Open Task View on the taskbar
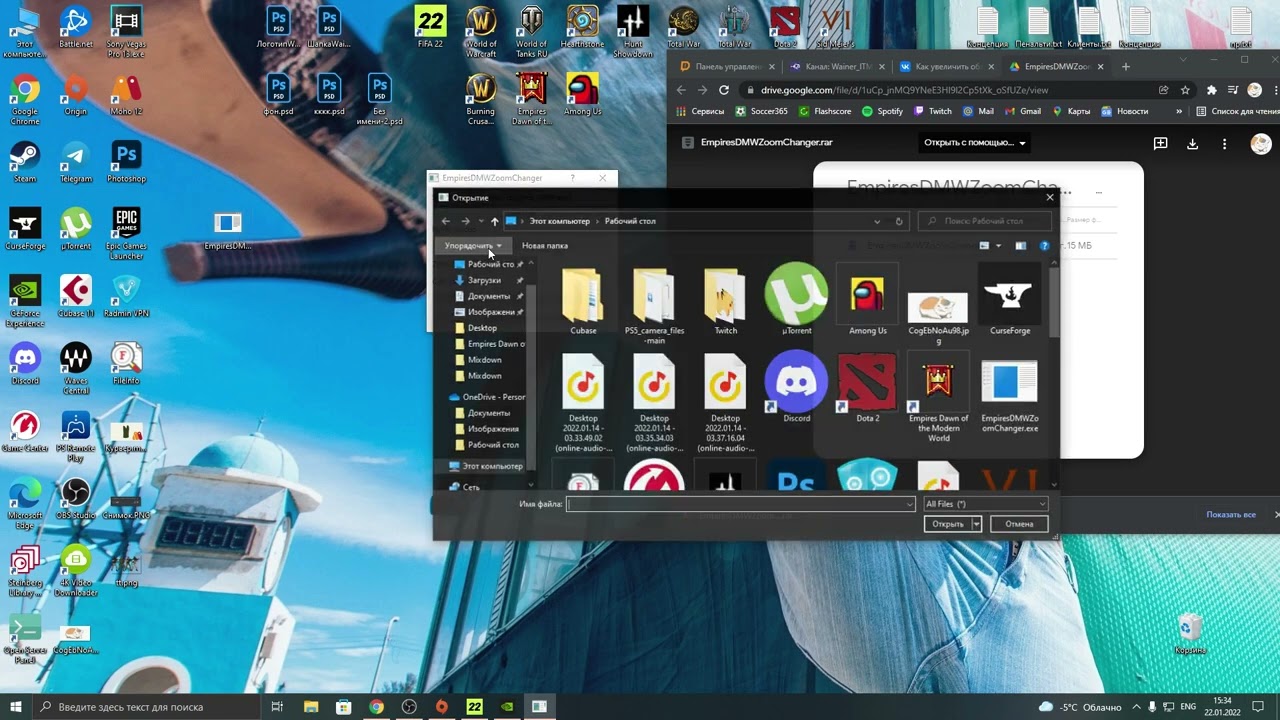 [x=277, y=707]
